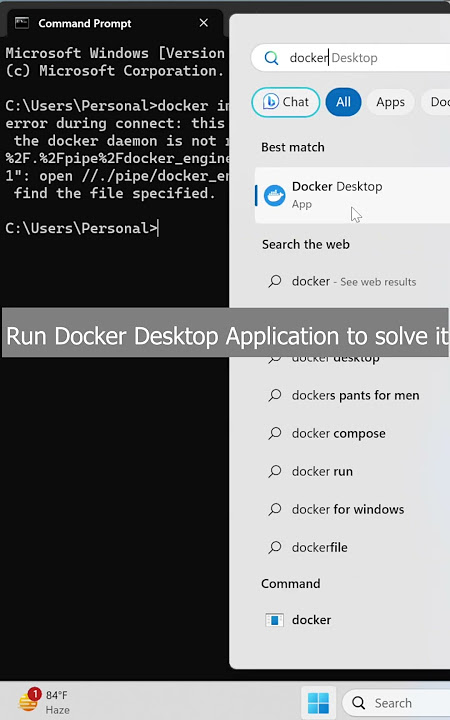Image resolution: width=450 pixels, height=720 pixels.
Task: Click the Windows Start button
Action: (318, 703)
